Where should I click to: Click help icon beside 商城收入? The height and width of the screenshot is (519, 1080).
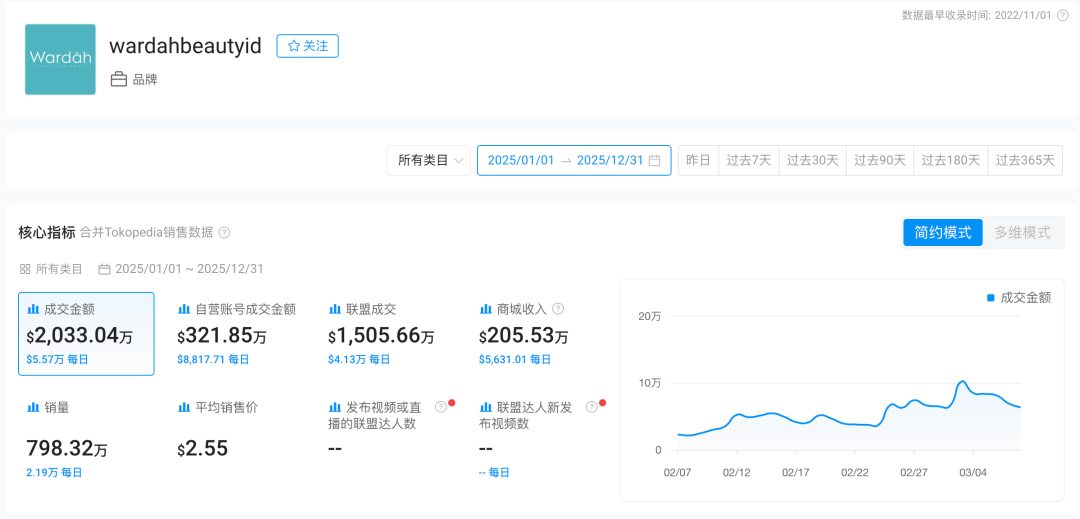tap(558, 309)
